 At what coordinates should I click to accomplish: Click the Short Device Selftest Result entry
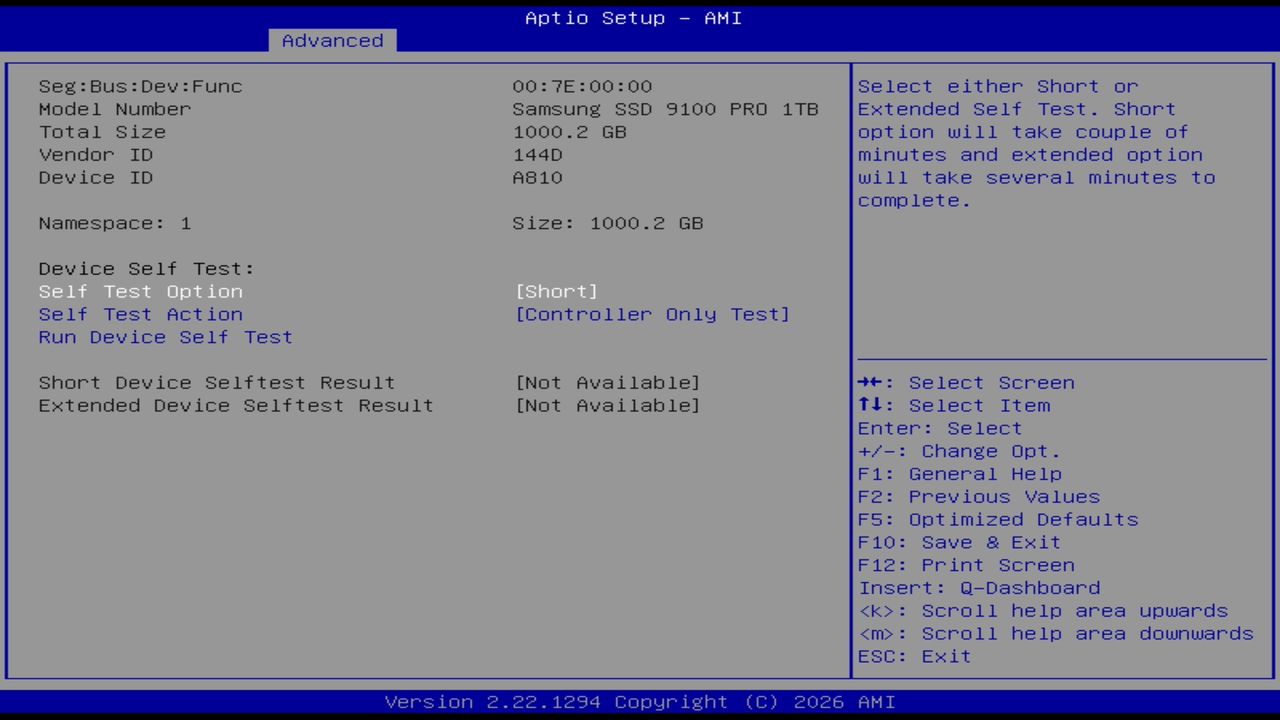click(x=216, y=382)
